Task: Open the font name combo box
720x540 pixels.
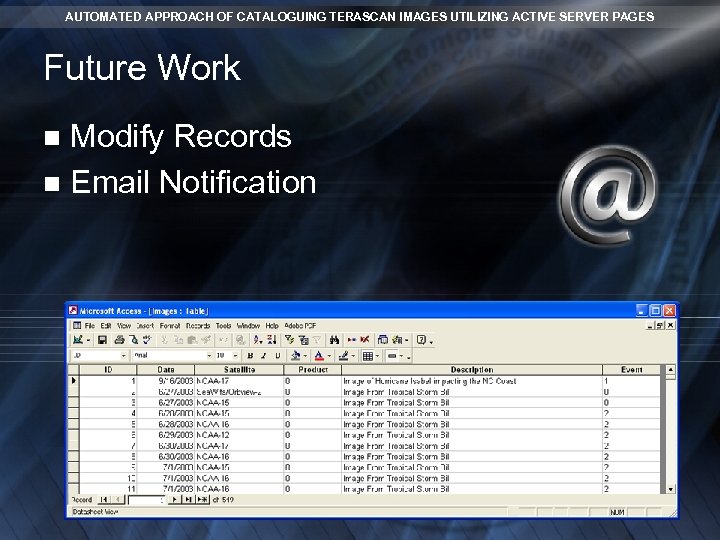Action: click(x=173, y=356)
